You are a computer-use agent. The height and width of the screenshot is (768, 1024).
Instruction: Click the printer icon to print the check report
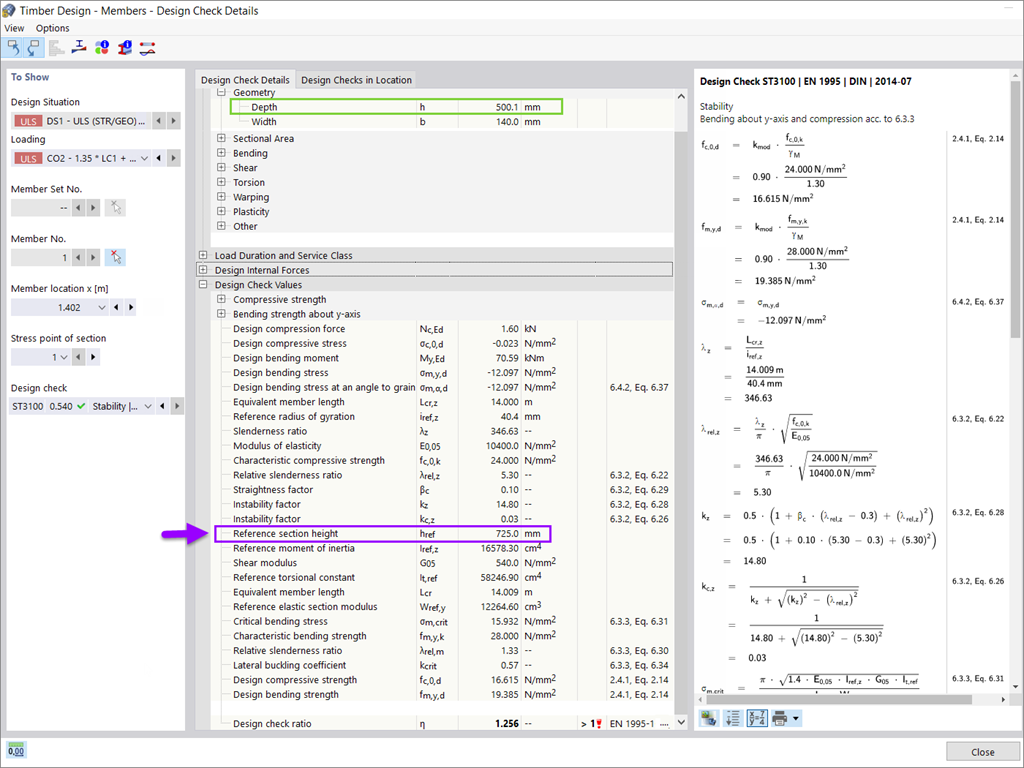pos(777,718)
